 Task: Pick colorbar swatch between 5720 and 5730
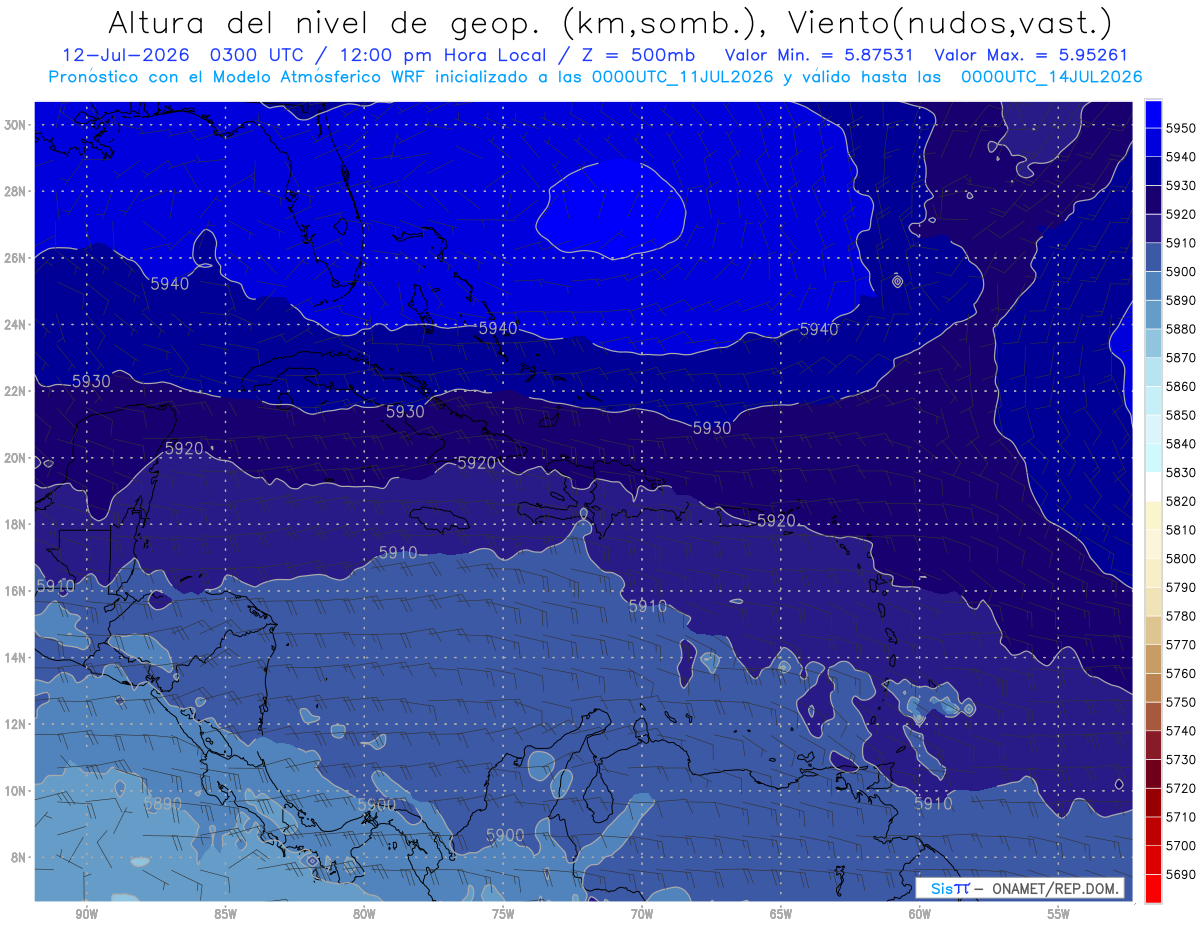pos(1153,774)
